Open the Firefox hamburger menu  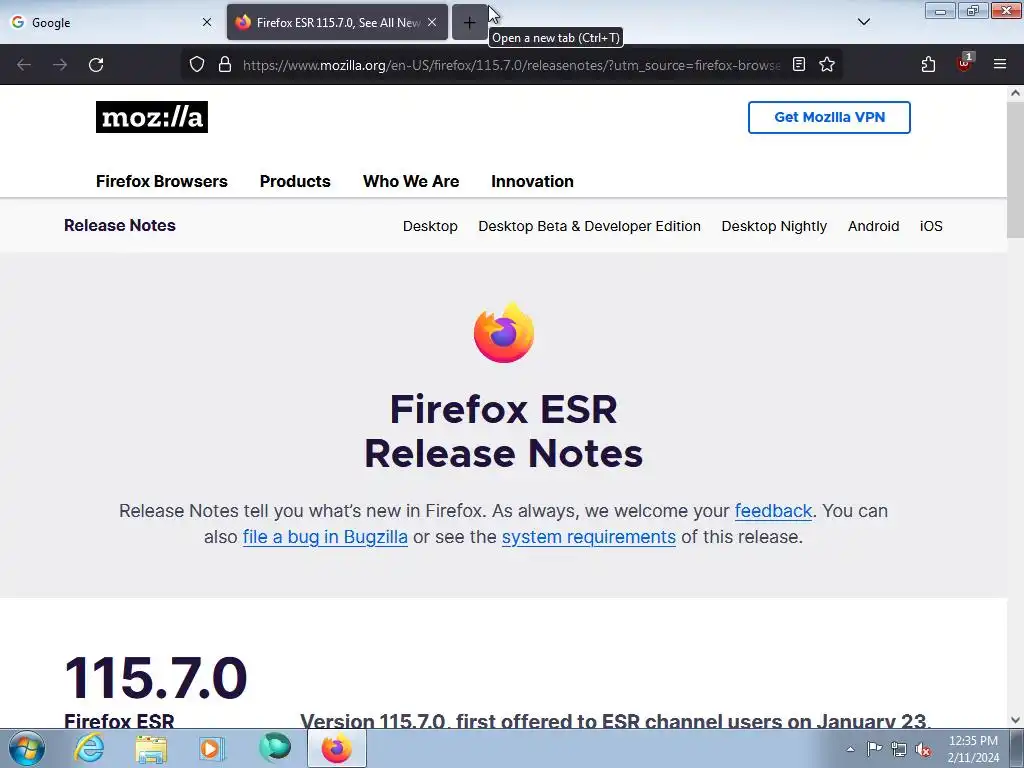pyautogui.click(x=999, y=65)
